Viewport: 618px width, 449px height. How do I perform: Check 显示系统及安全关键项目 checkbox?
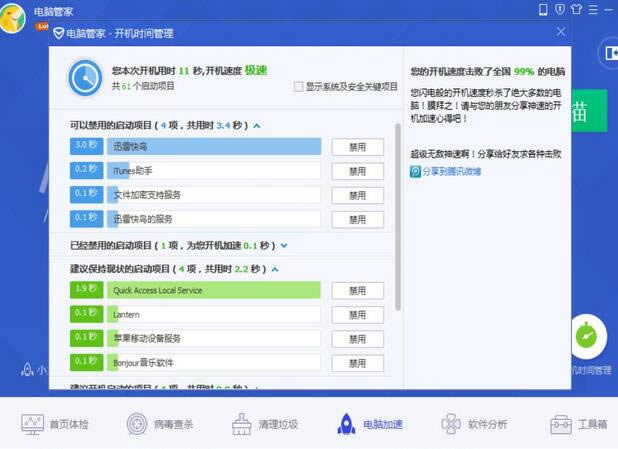[299, 86]
